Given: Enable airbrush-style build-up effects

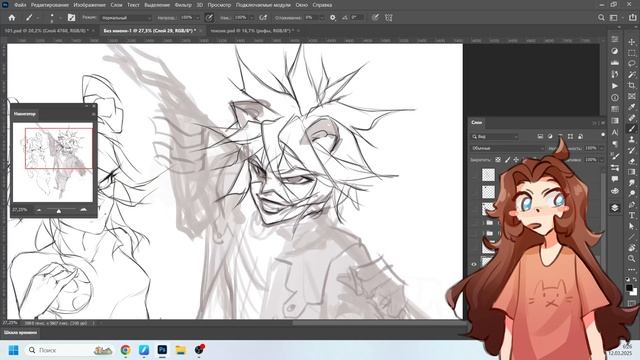Looking at the screenshot, I should 263,18.
